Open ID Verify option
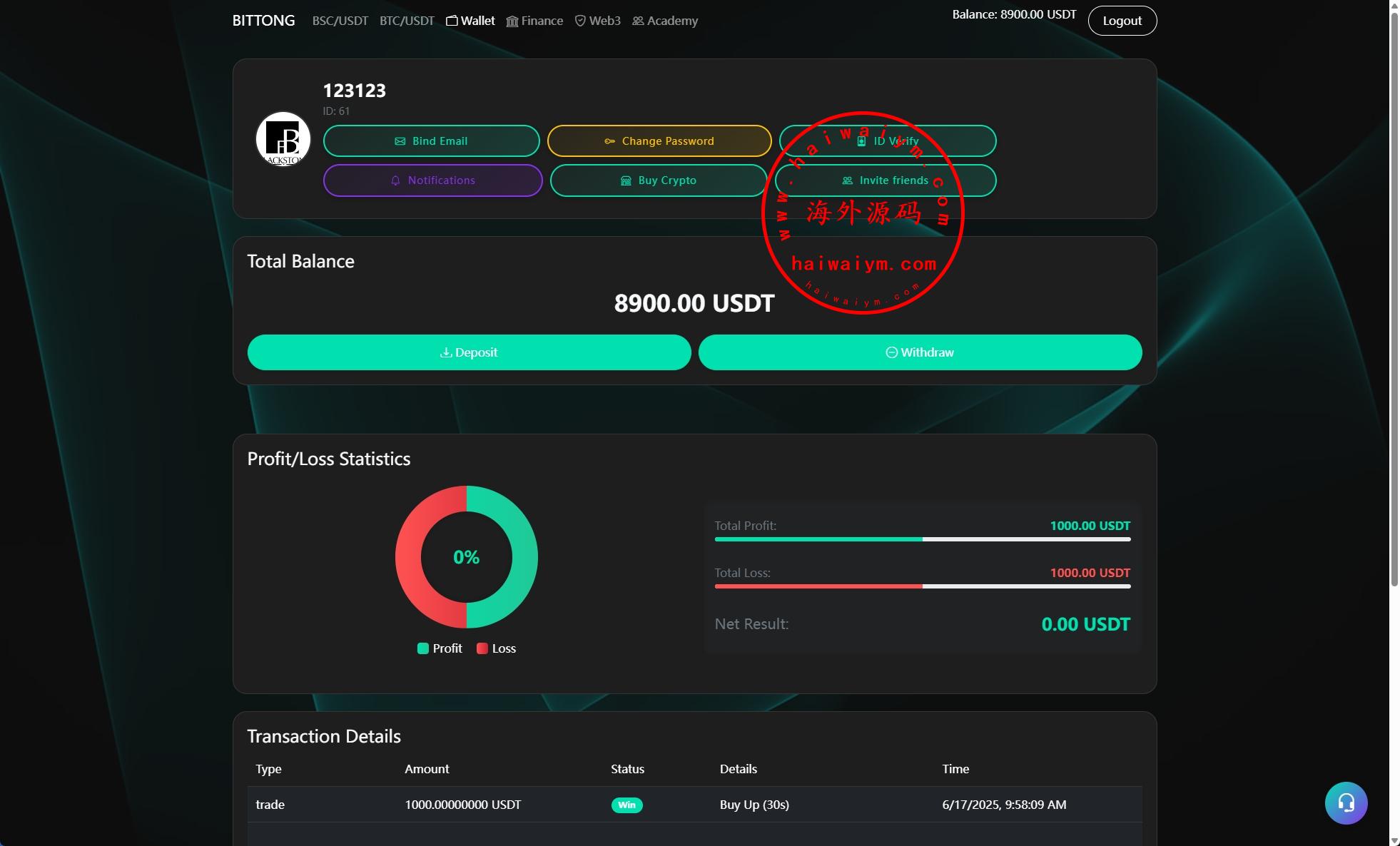 pyautogui.click(x=887, y=141)
